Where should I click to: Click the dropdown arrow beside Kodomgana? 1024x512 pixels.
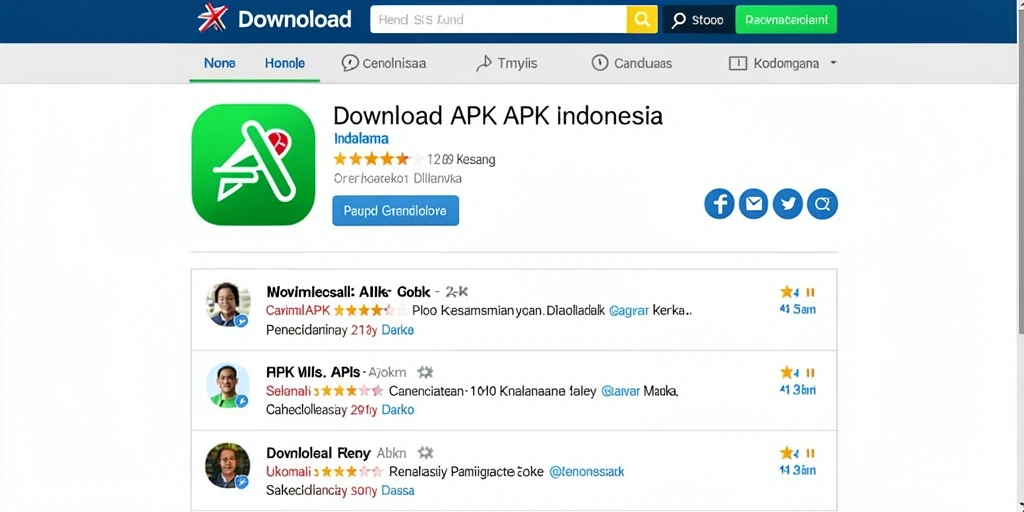pyautogui.click(x=833, y=63)
